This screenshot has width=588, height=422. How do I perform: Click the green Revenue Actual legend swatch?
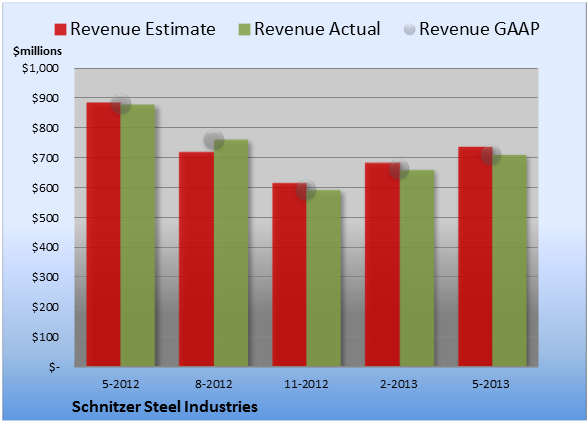(x=244, y=30)
